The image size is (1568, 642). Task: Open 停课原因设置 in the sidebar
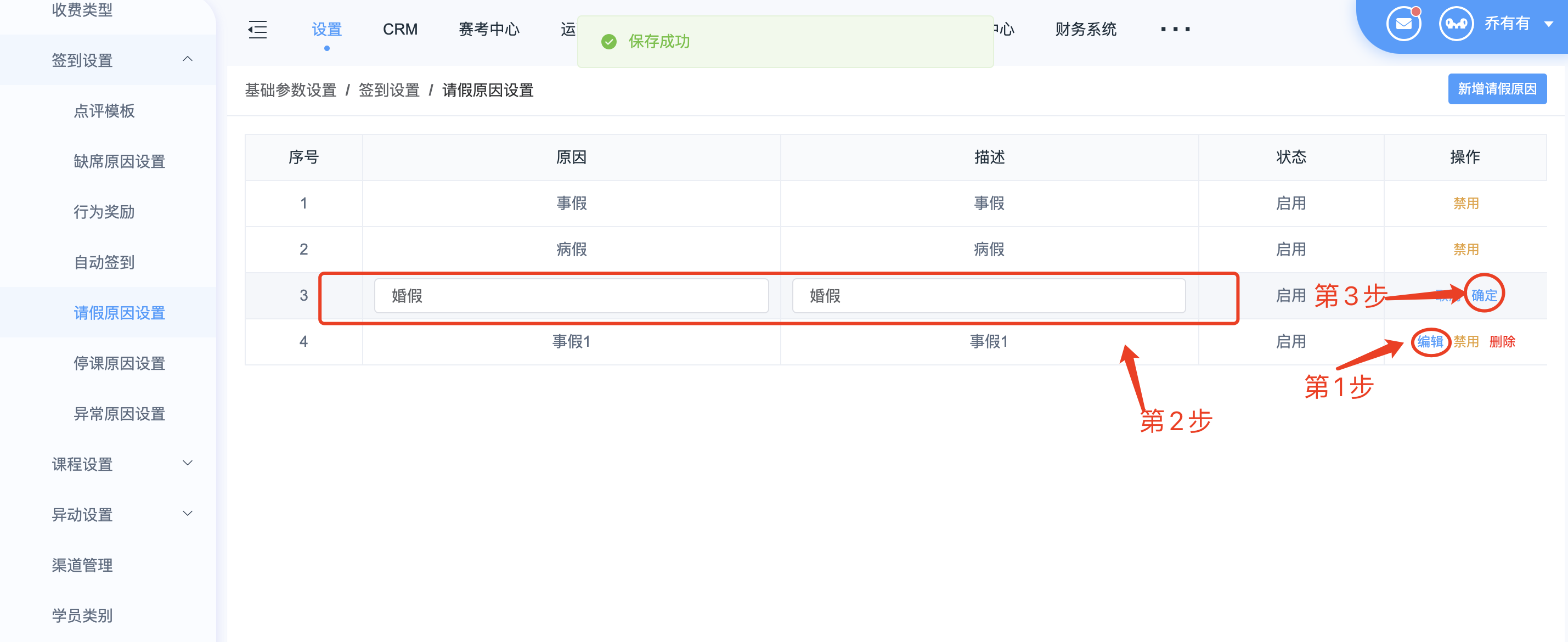[119, 363]
